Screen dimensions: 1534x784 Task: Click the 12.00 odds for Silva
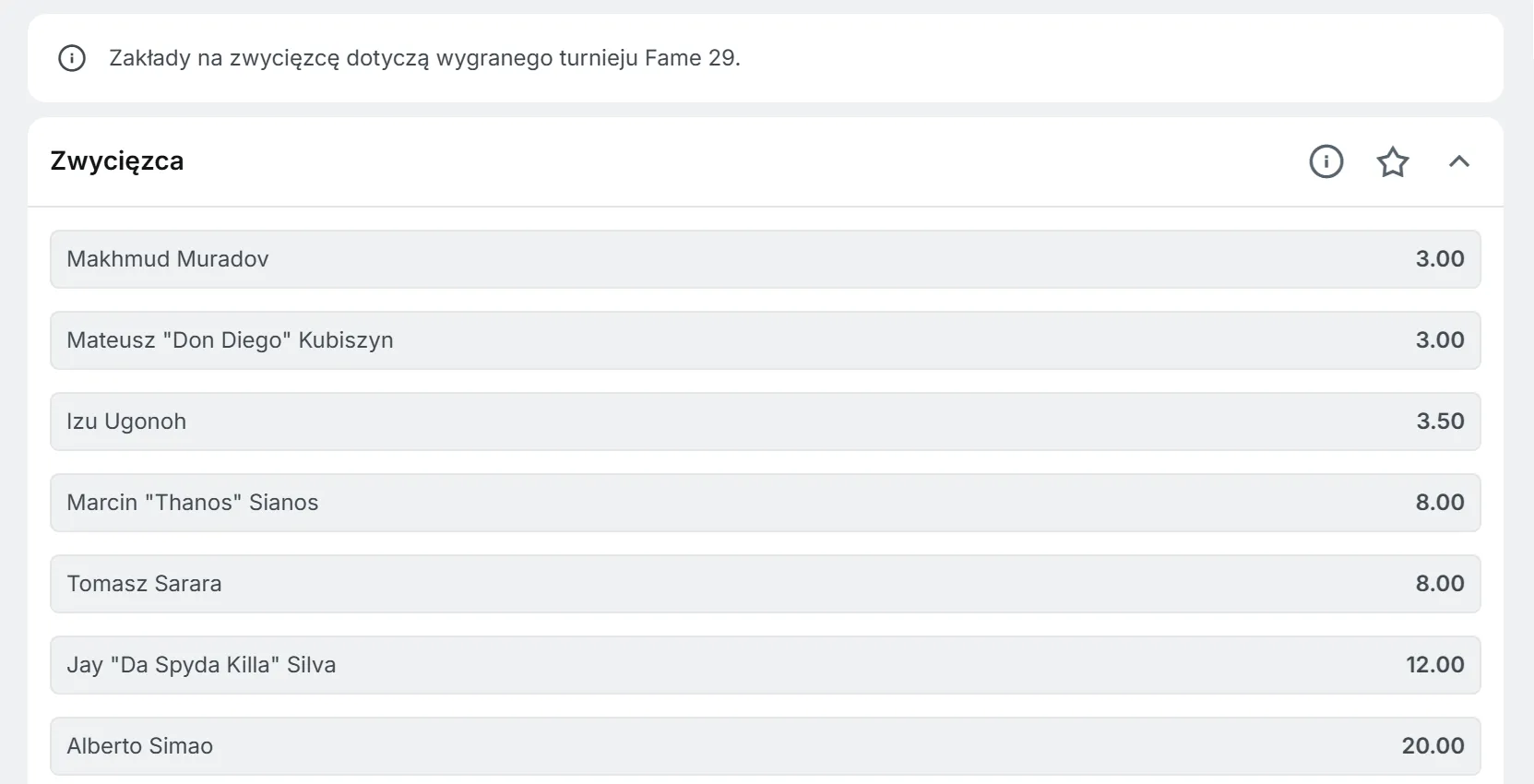1435,665
